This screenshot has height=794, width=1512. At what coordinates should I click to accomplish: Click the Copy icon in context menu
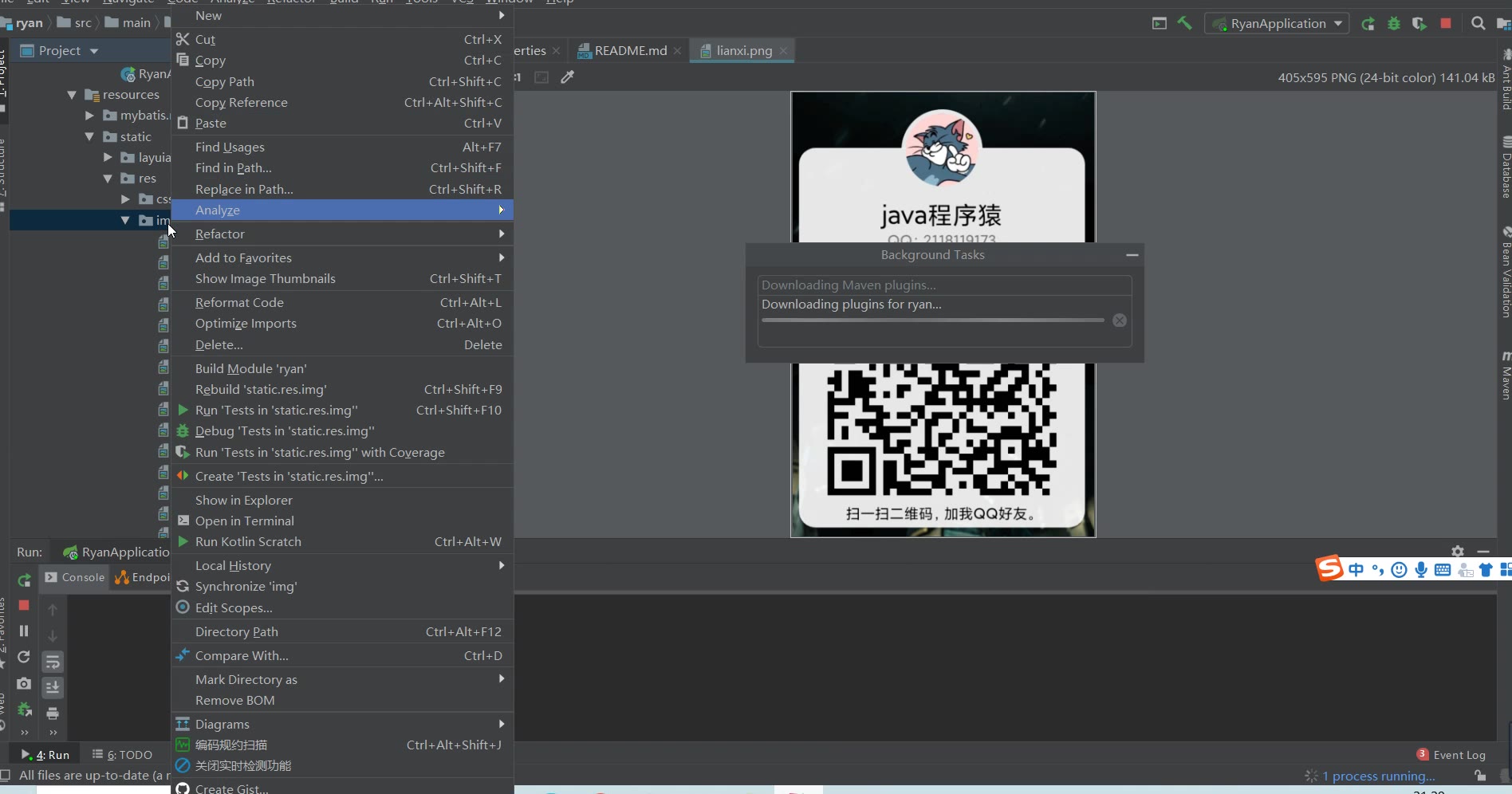pos(183,60)
